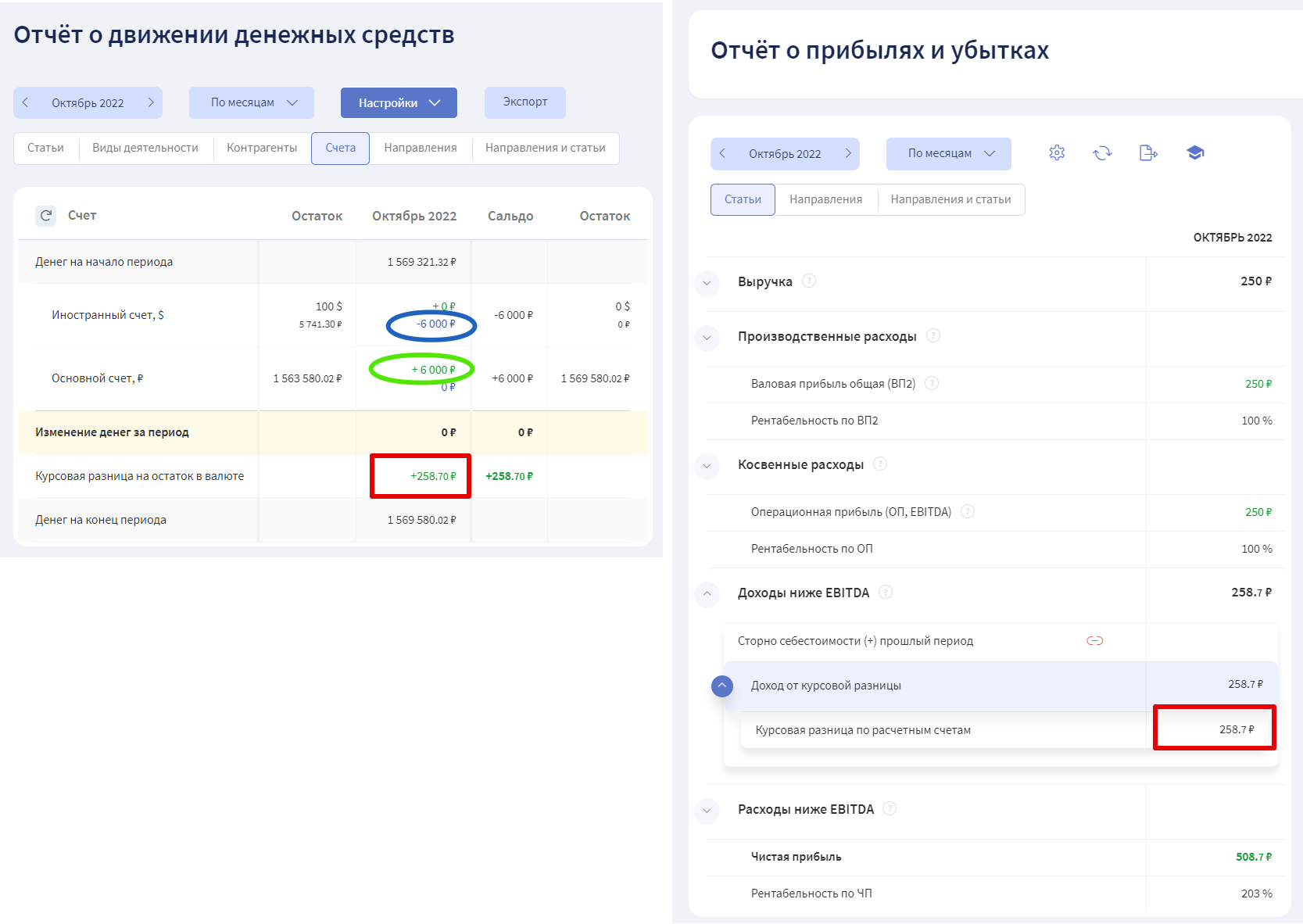Switch to Контрагенты tab
The width and height of the screenshot is (1303, 924).
click(262, 148)
